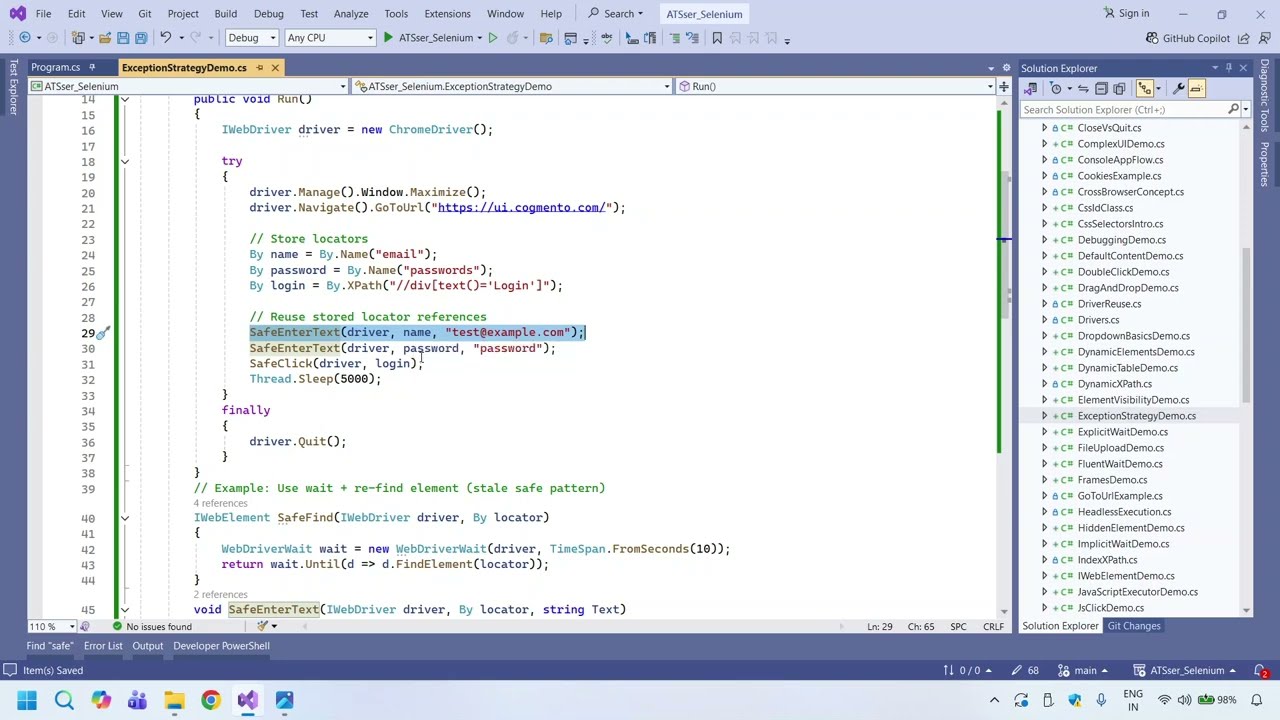Open the GitHub Copilot button
Image resolution: width=1280 pixels, height=720 pixels.
1188,38
